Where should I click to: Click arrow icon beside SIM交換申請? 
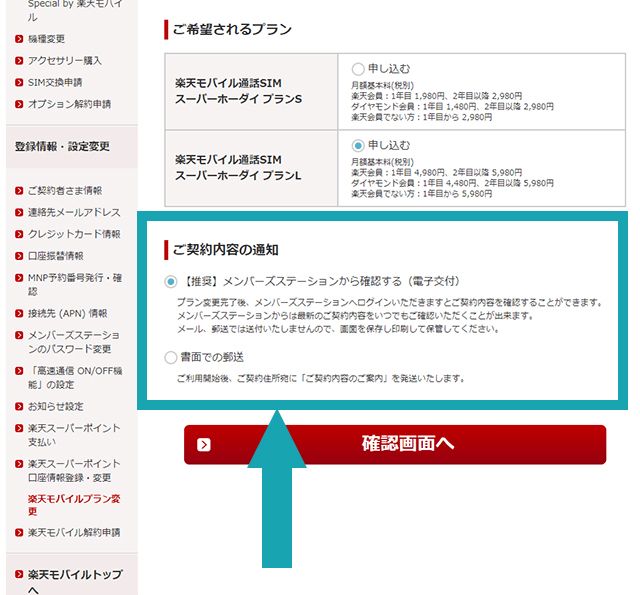[19, 82]
